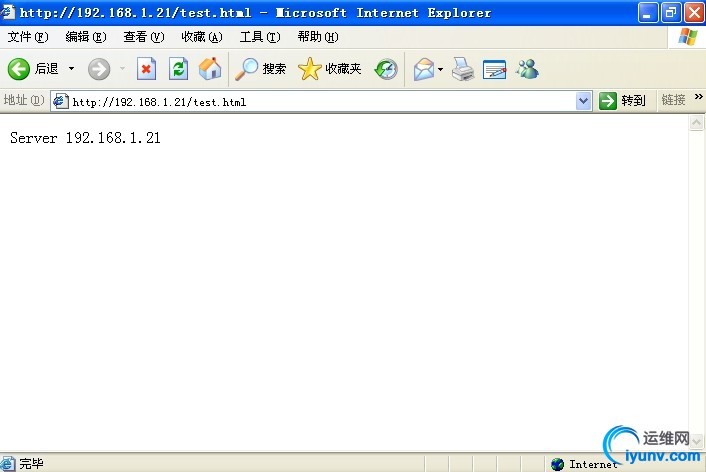Open the 收藏(A) menu
706x472 pixels.
(202, 37)
